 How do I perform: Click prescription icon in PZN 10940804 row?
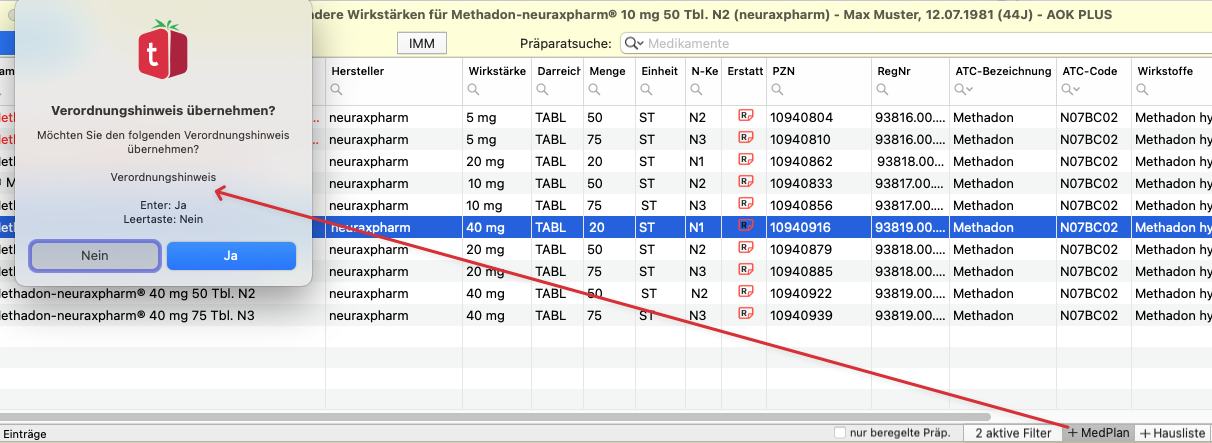tap(745, 118)
